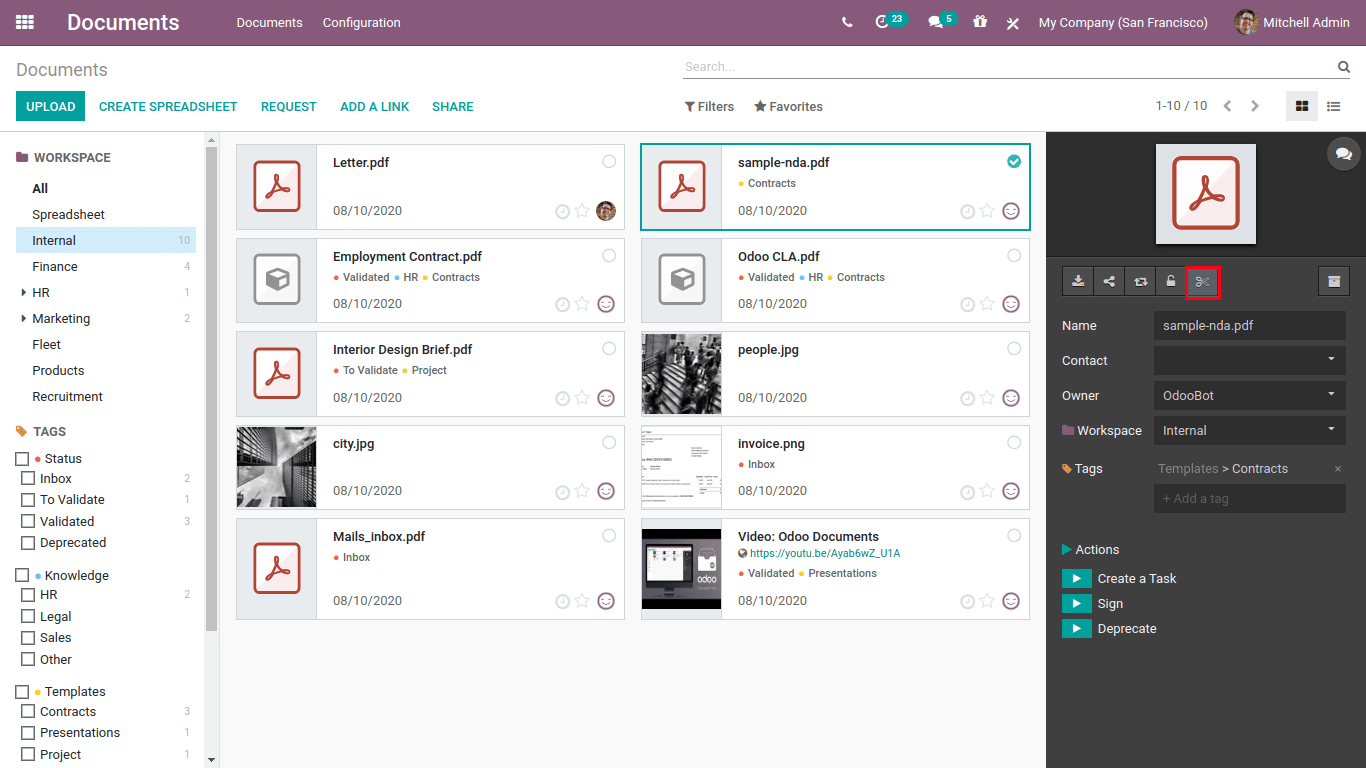Check the Legal tag checkbox
The width and height of the screenshot is (1366, 768).
28,617
